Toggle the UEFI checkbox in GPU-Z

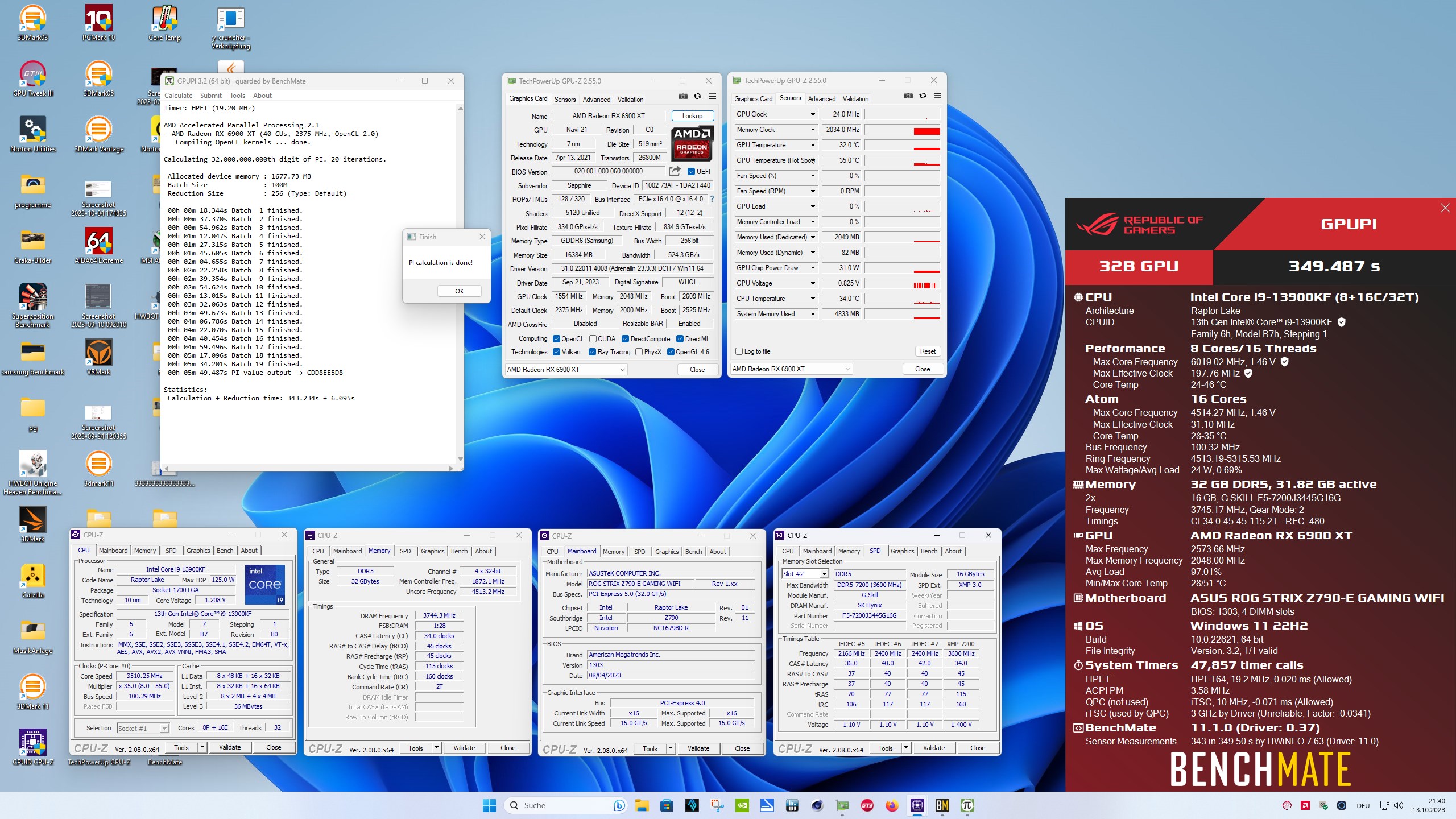pyautogui.click(x=691, y=172)
